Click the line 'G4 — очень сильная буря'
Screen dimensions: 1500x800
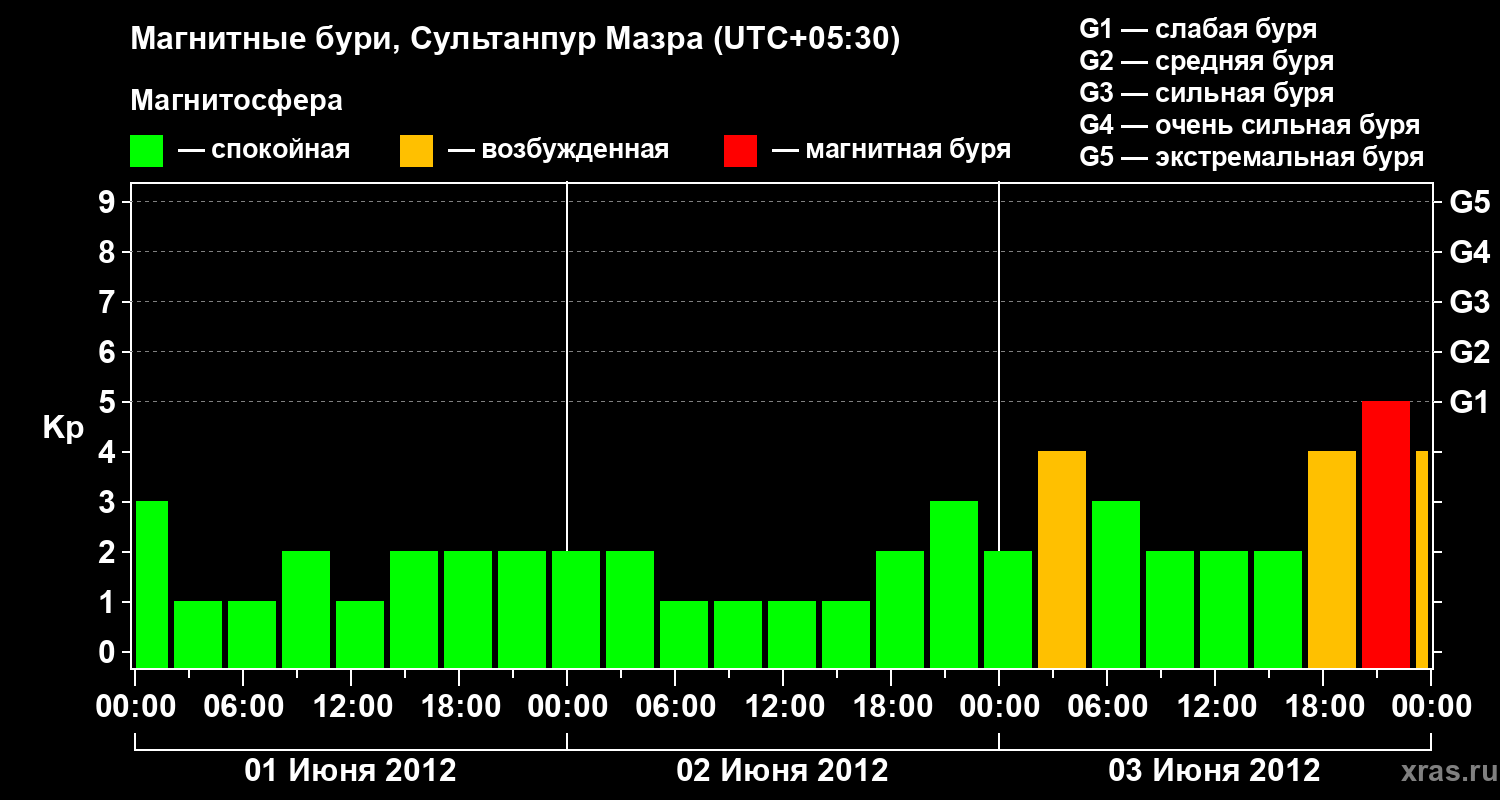(x=1250, y=125)
